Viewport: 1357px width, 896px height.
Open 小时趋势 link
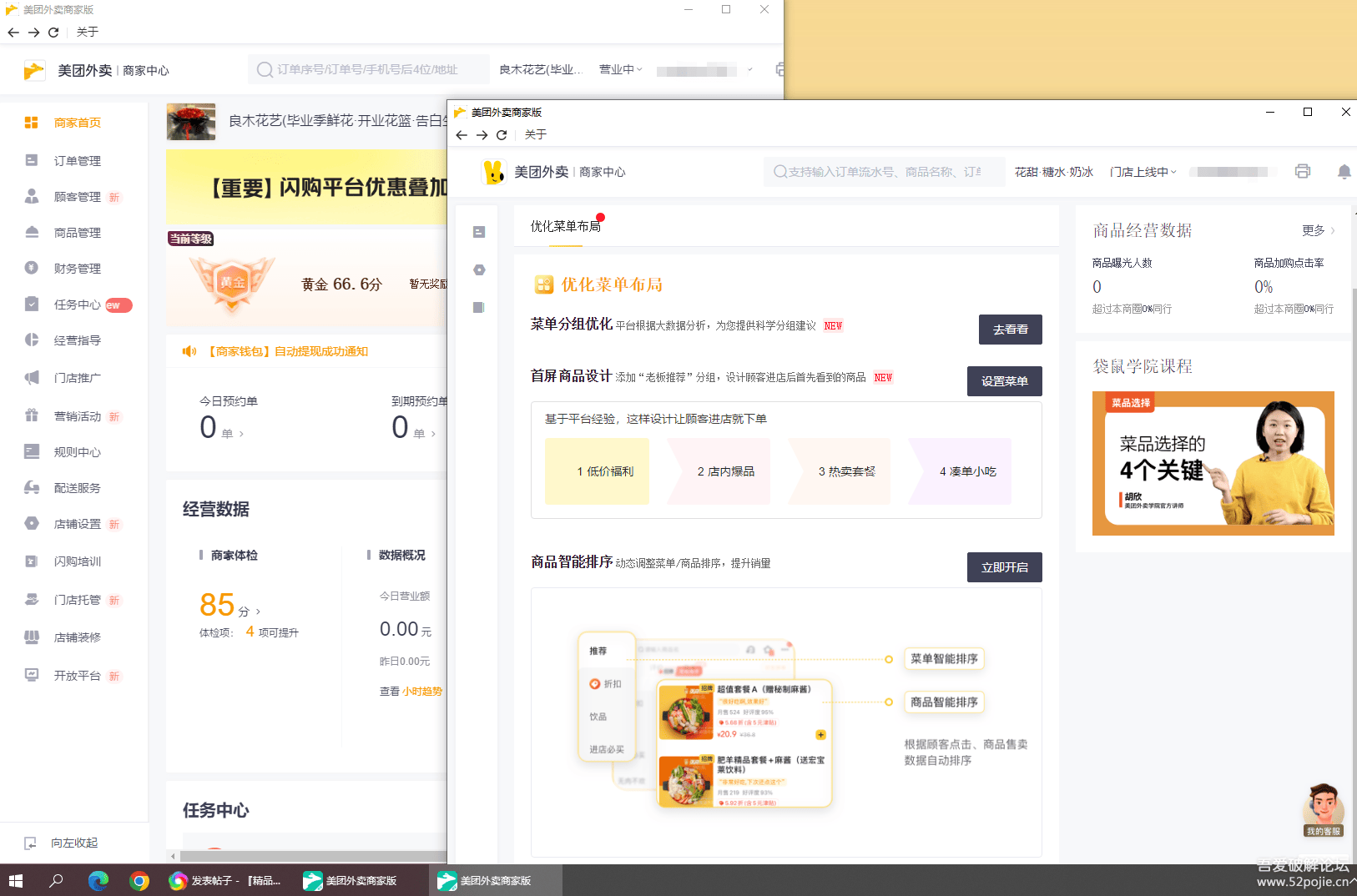(x=422, y=691)
